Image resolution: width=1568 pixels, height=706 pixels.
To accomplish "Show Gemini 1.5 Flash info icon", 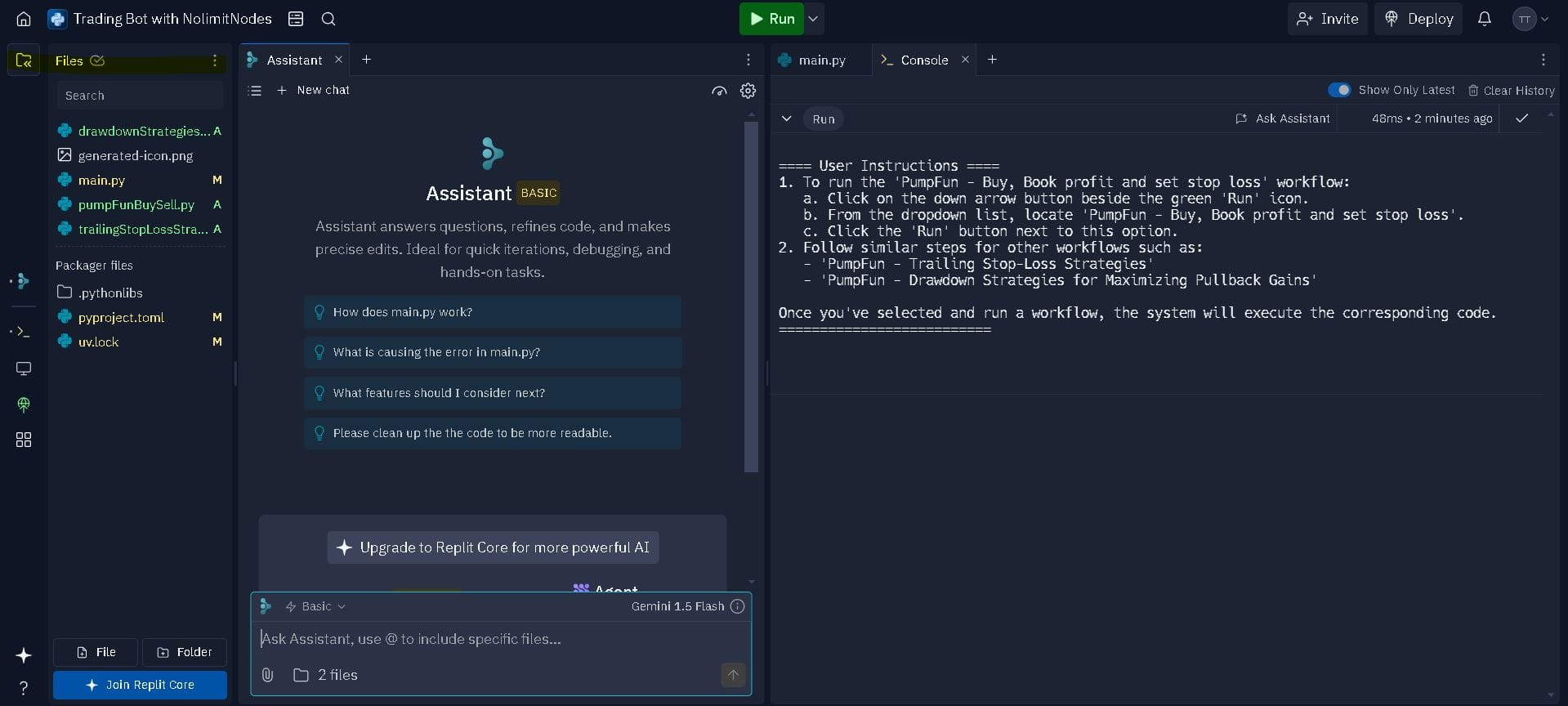I will point(737,606).
